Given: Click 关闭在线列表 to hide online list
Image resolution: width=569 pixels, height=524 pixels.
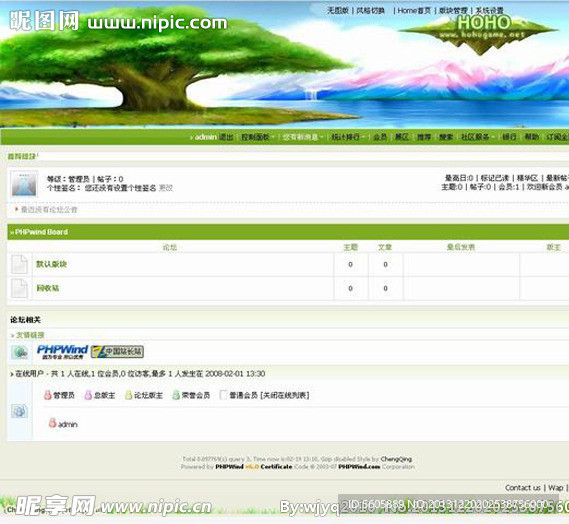Looking at the screenshot, I should pyautogui.click(x=285, y=395).
